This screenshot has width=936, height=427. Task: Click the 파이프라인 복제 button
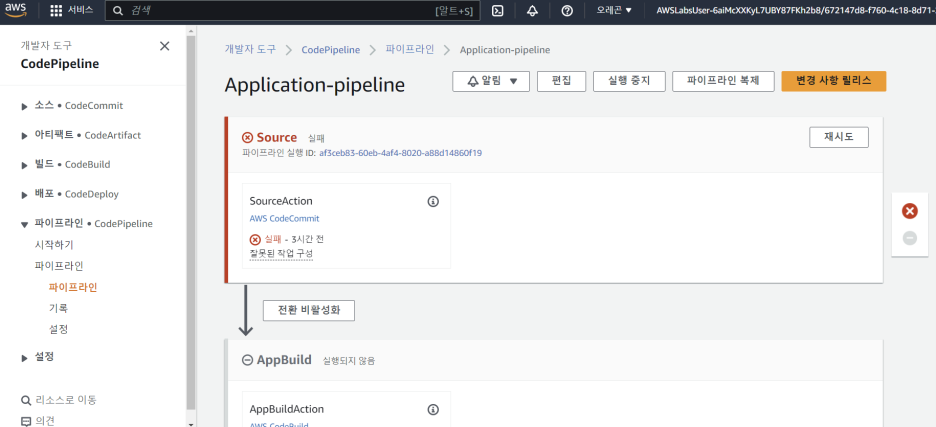(x=723, y=81)
